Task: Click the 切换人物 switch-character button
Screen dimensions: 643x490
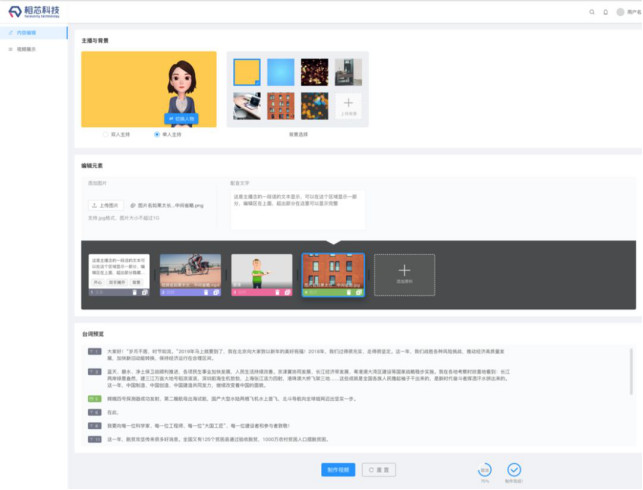Action: (x=181, y=119)
